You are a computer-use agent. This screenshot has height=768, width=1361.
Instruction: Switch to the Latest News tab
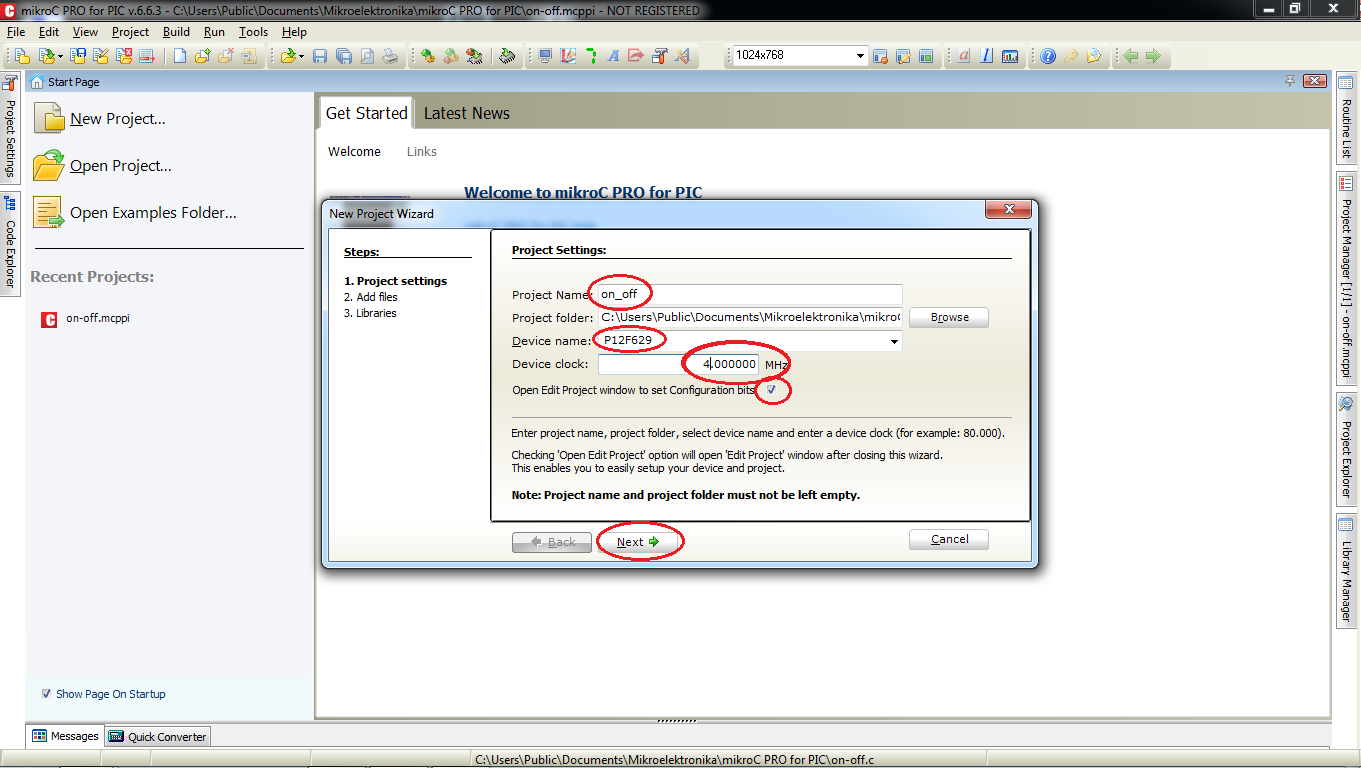(467, 113)
